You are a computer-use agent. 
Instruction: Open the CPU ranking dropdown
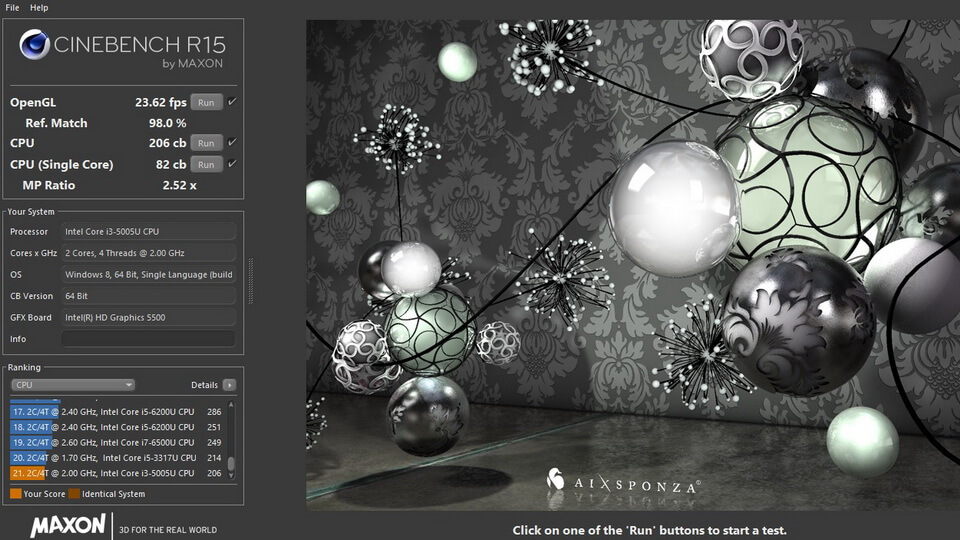[73, 385]
